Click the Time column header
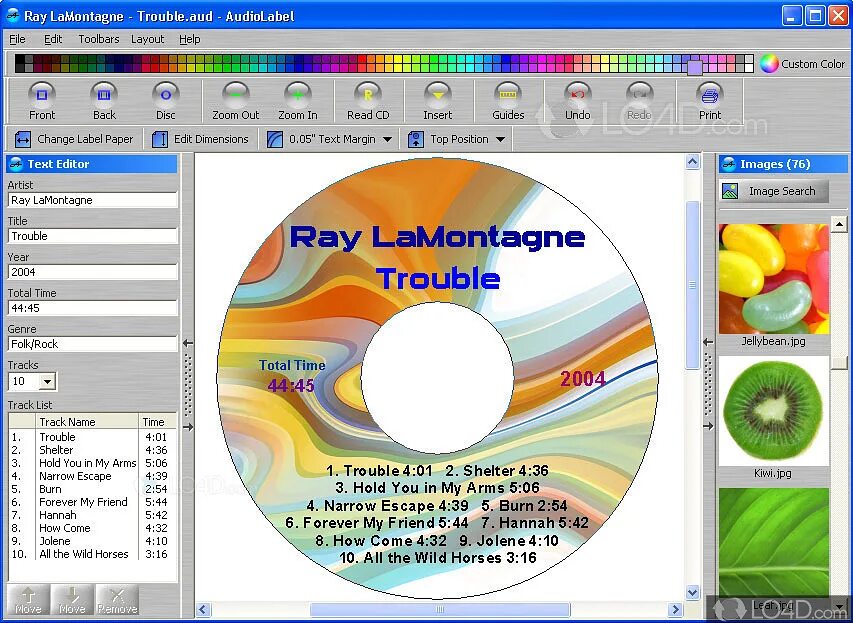853x623 pixels. (x=158, y=422)
